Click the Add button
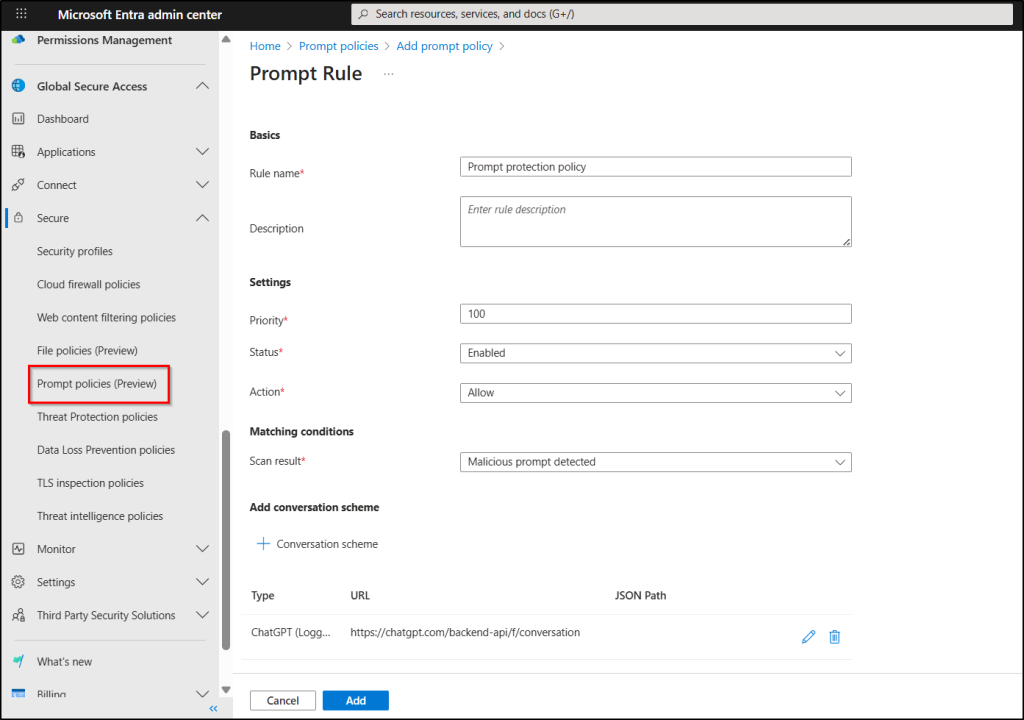The width and height of the screenshot is (1024, 720). coord(355,701)
